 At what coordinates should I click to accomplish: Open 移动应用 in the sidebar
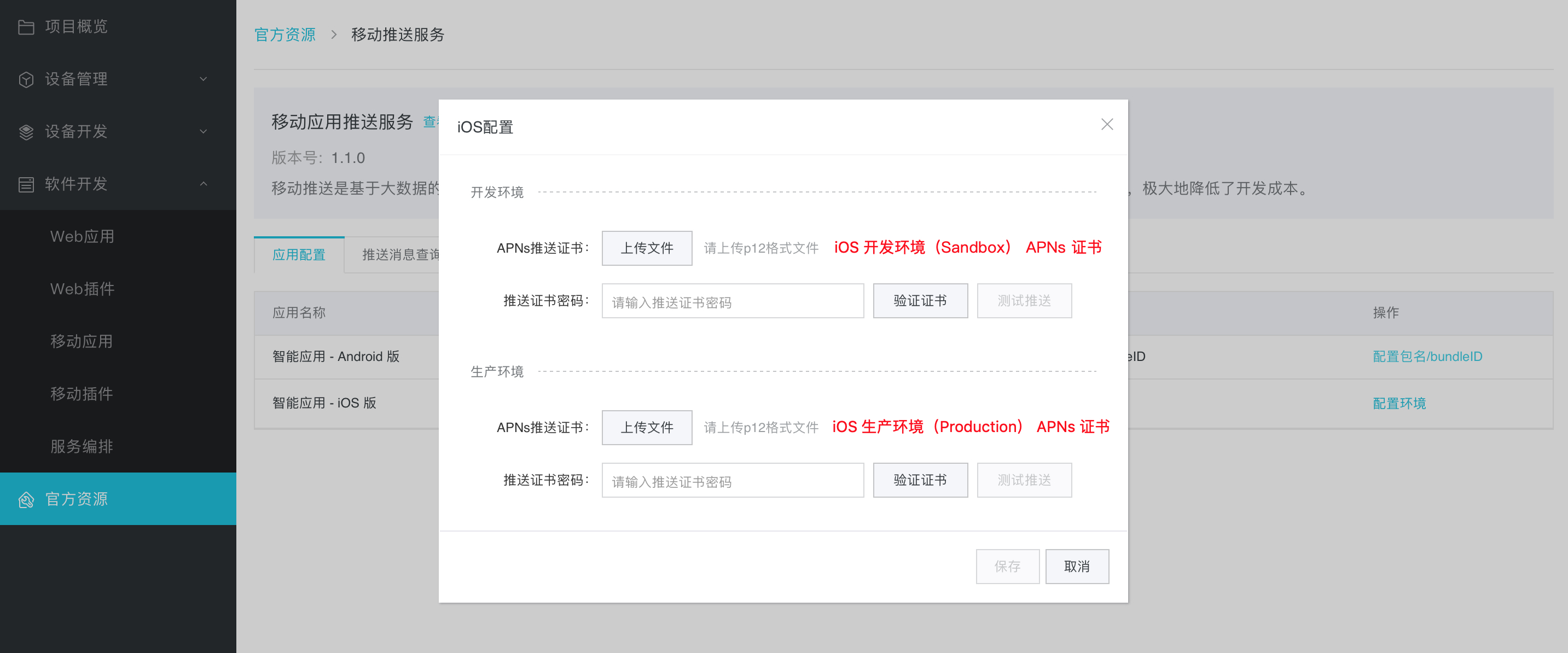tap(82, 341)
